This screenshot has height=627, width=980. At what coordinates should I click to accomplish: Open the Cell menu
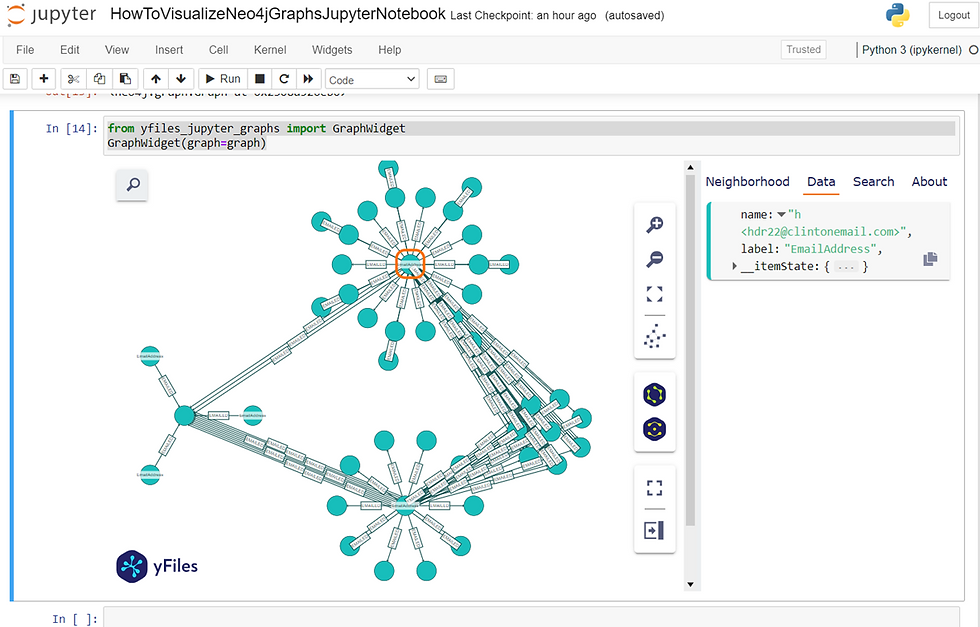pos(218,50)
